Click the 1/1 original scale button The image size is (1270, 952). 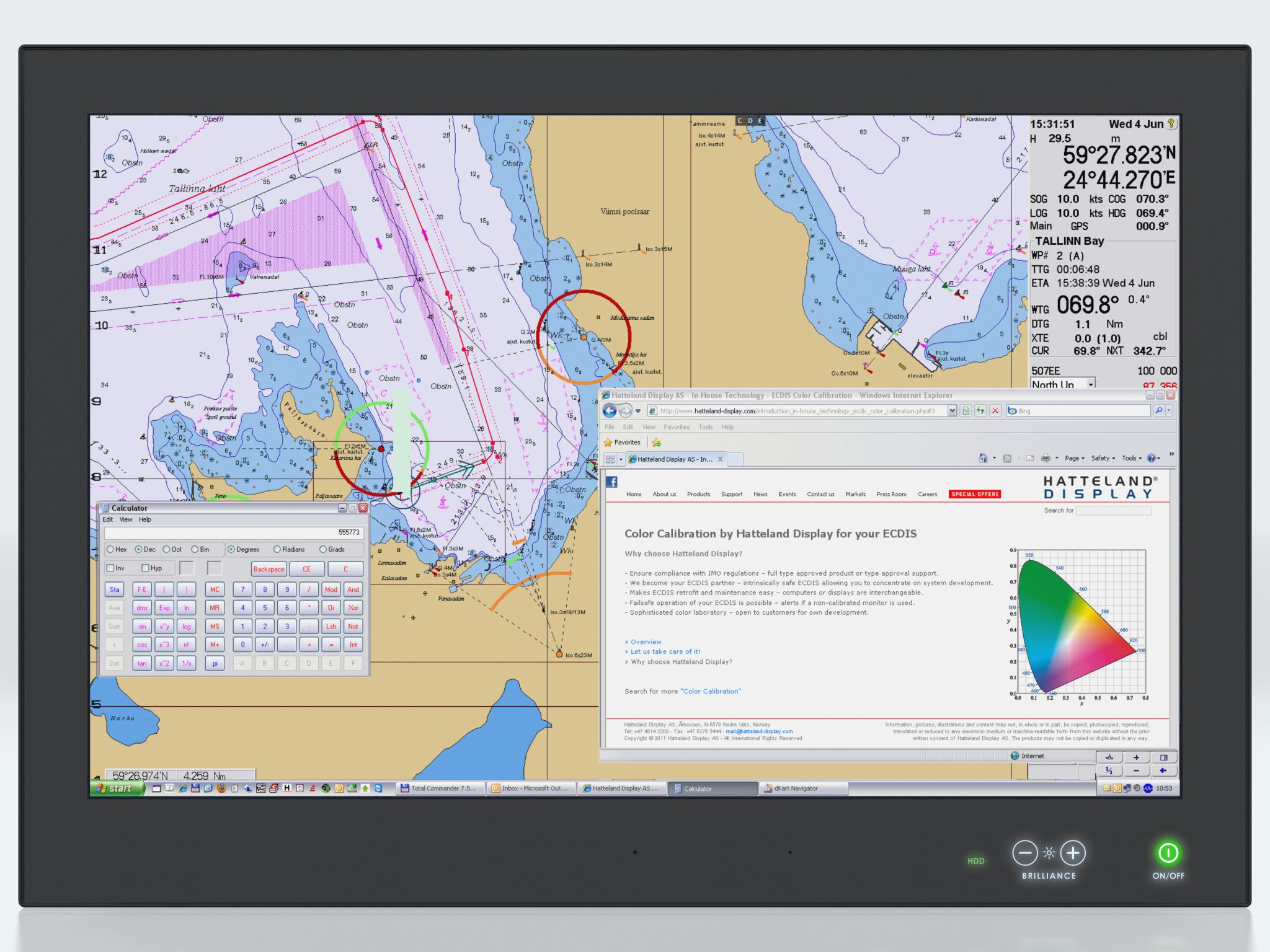tap(1109, 771)
